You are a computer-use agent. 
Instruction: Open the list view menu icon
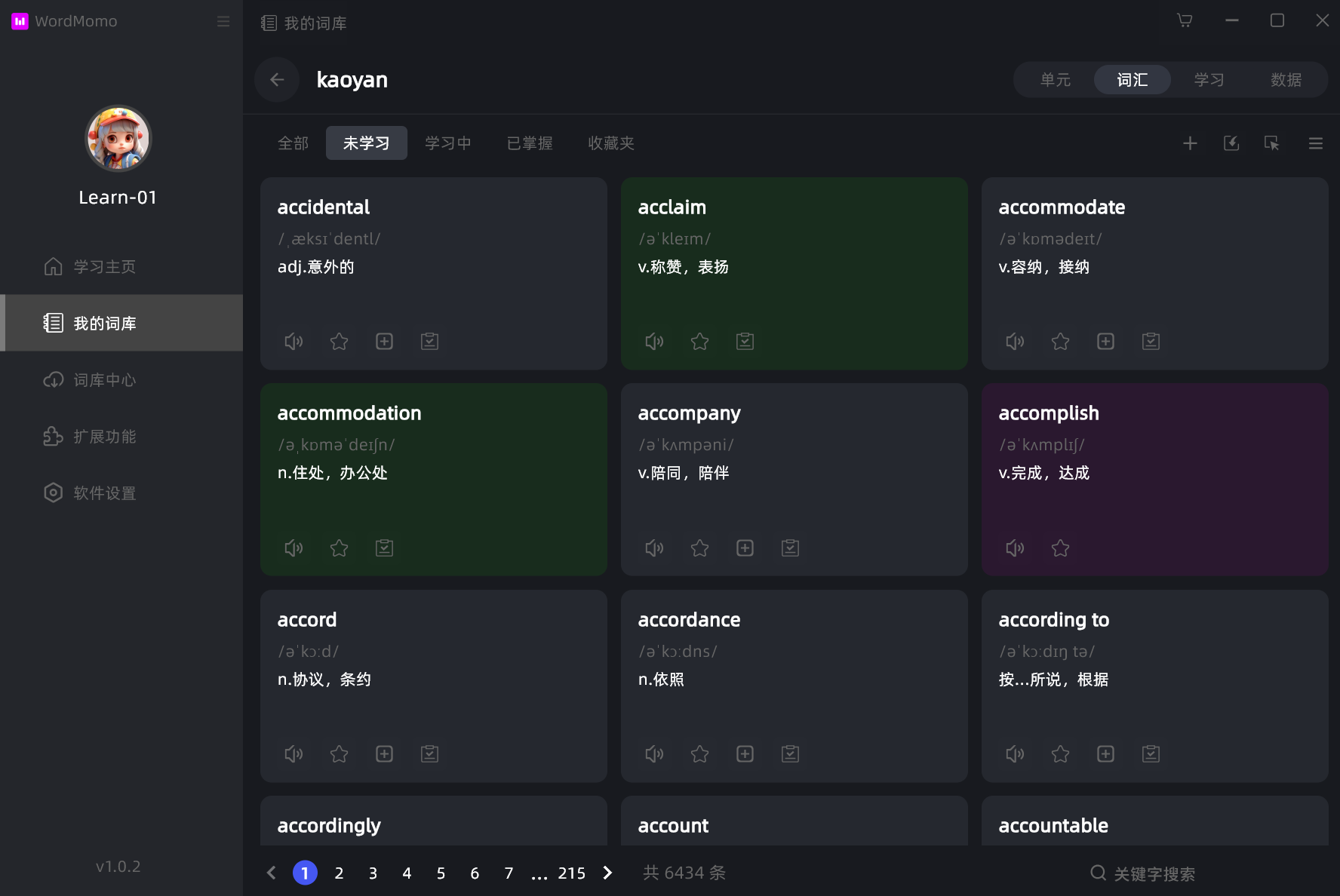pyautogui.click(x=1316, y=143)
